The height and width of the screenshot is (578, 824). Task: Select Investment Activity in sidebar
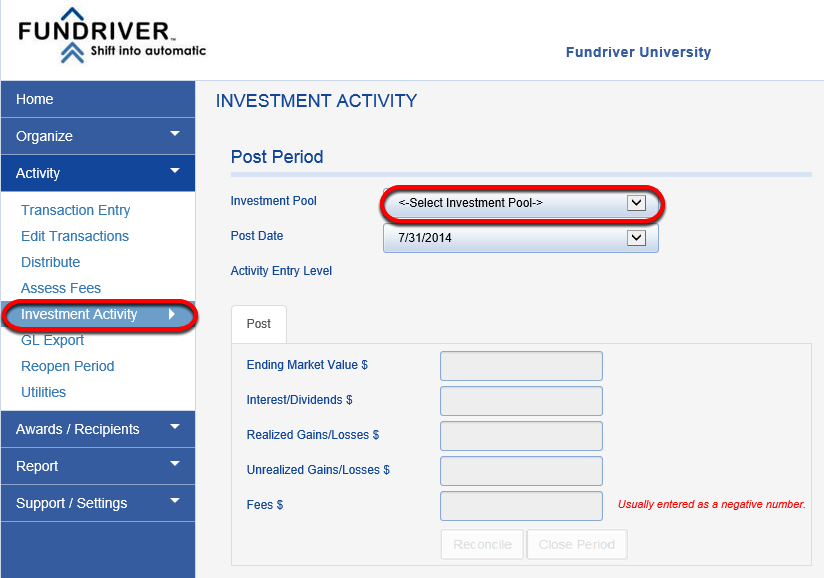[x=99, y=314]
